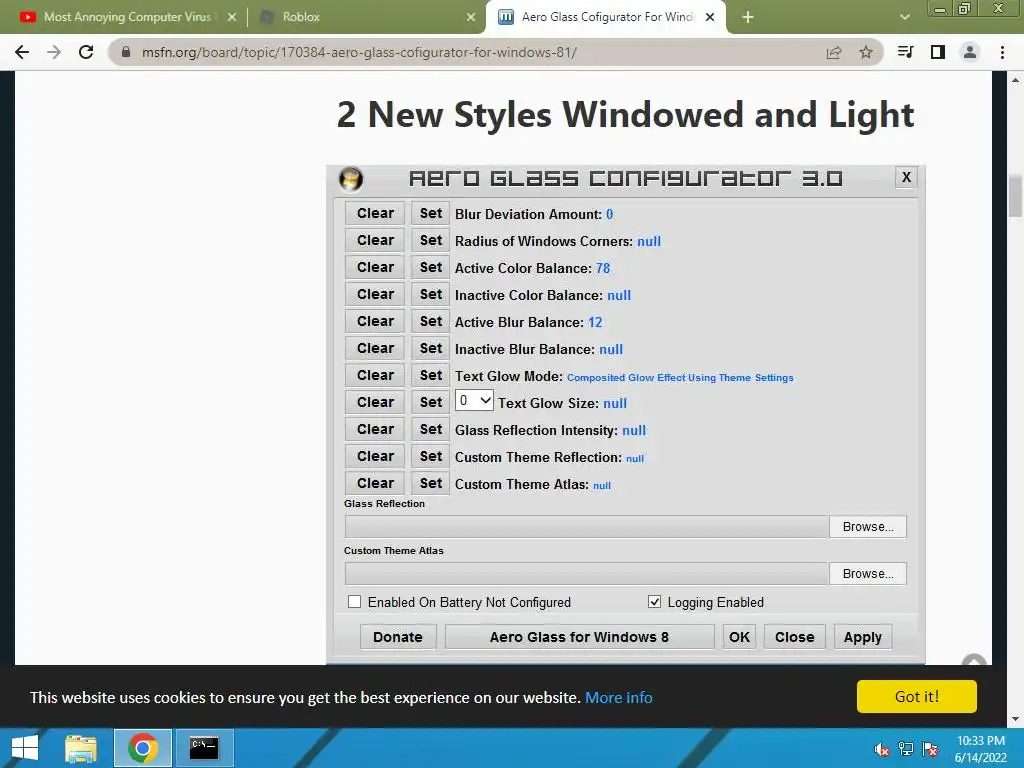Image resolution: width=1024 pixels, height=768 pixels.
Task: Accept cookies with Got it!
Action: (x=916, y=696)
